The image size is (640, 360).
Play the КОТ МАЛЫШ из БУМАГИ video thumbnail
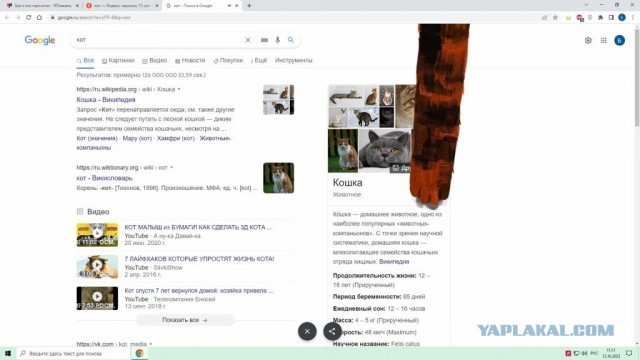97,235
